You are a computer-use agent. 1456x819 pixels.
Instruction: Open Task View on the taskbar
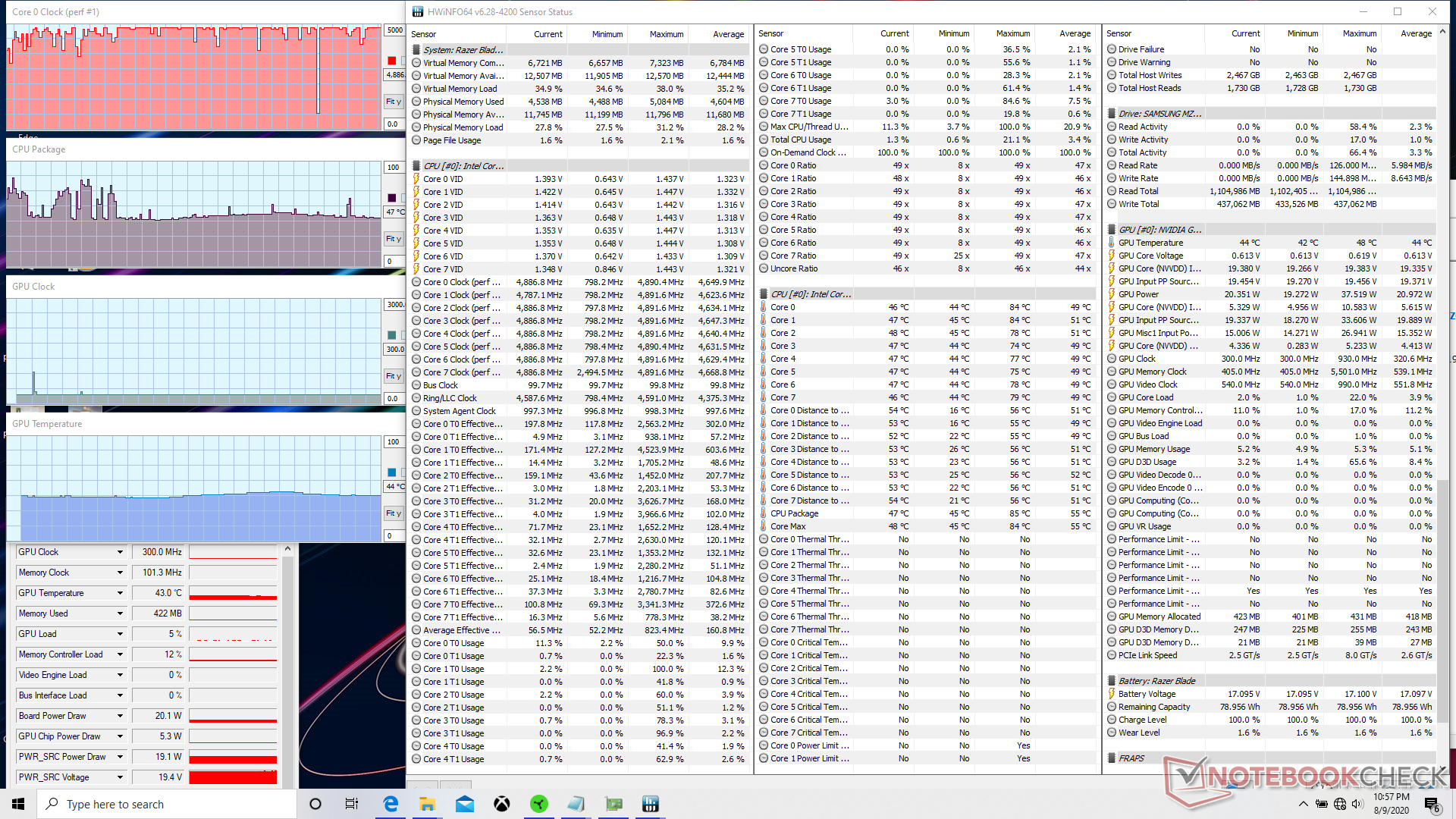click(x=351, y=804)
